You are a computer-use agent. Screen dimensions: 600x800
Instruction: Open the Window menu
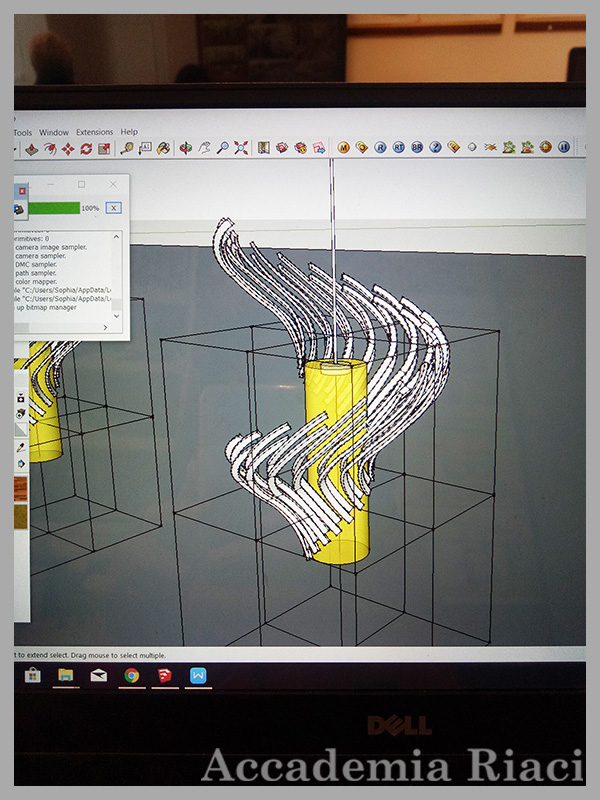54,132
